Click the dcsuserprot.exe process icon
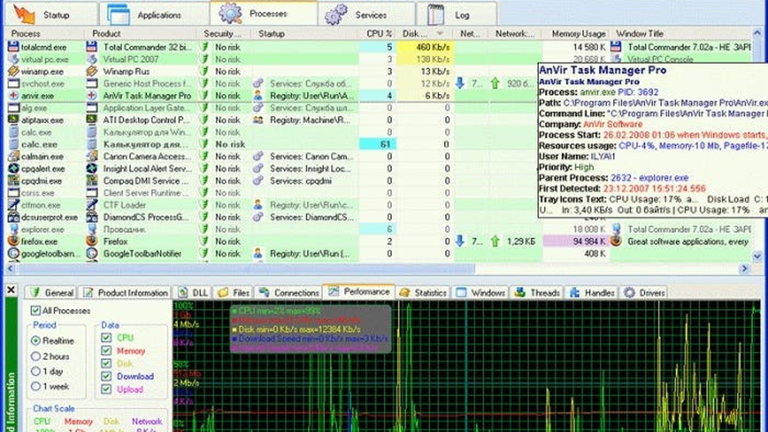The height and width of the screenshot is (432, 768). (13, 217)
